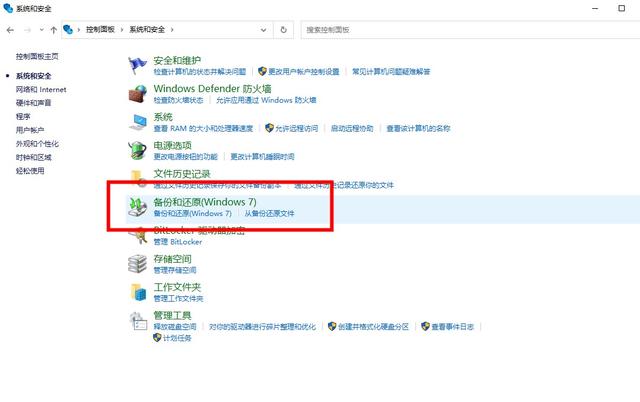Click the File History folder icon
The image size is (640, 402).
(x=138, y=178)
